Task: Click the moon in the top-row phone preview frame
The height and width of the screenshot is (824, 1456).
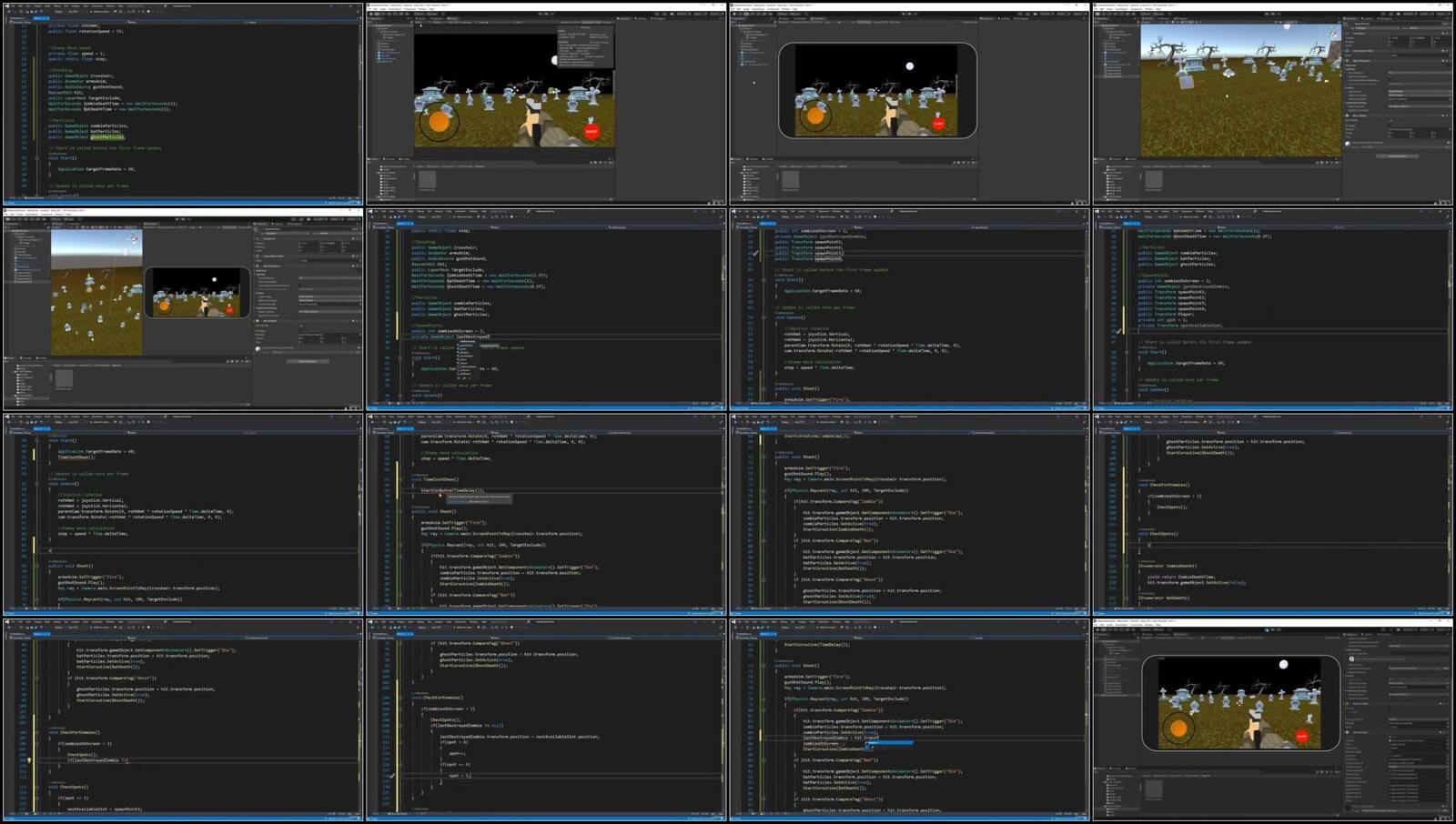Action: click(x=909, y=65)
